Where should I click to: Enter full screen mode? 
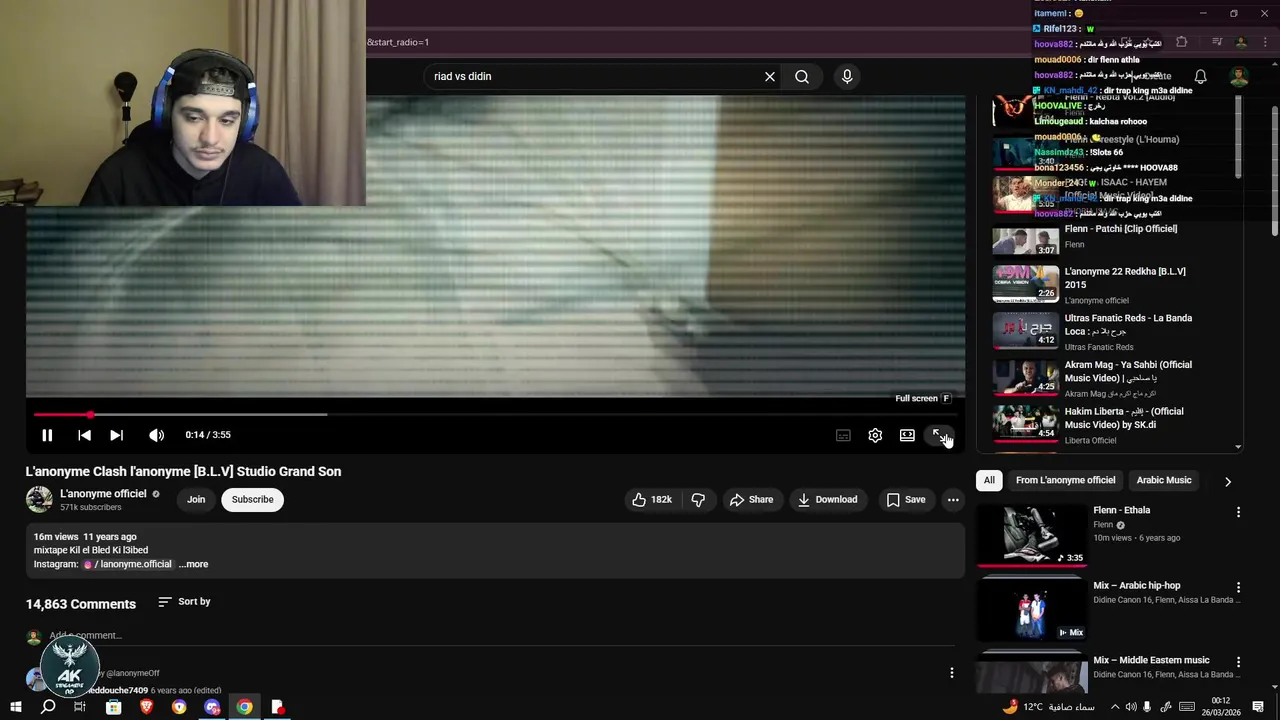pyautogui.click(x=939, y=435)
